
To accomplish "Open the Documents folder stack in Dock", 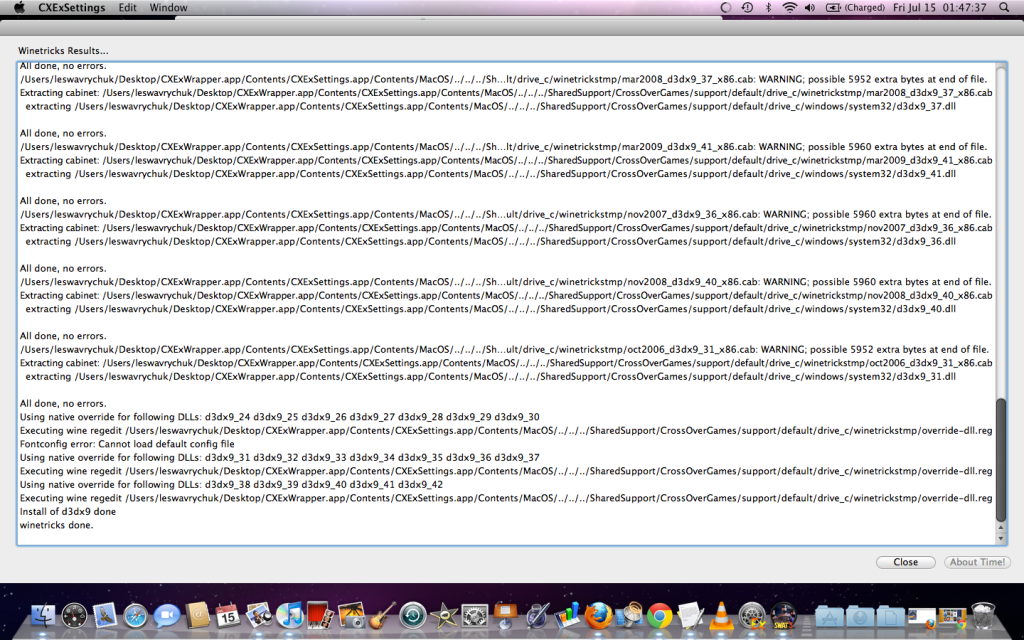I will 891,616.
